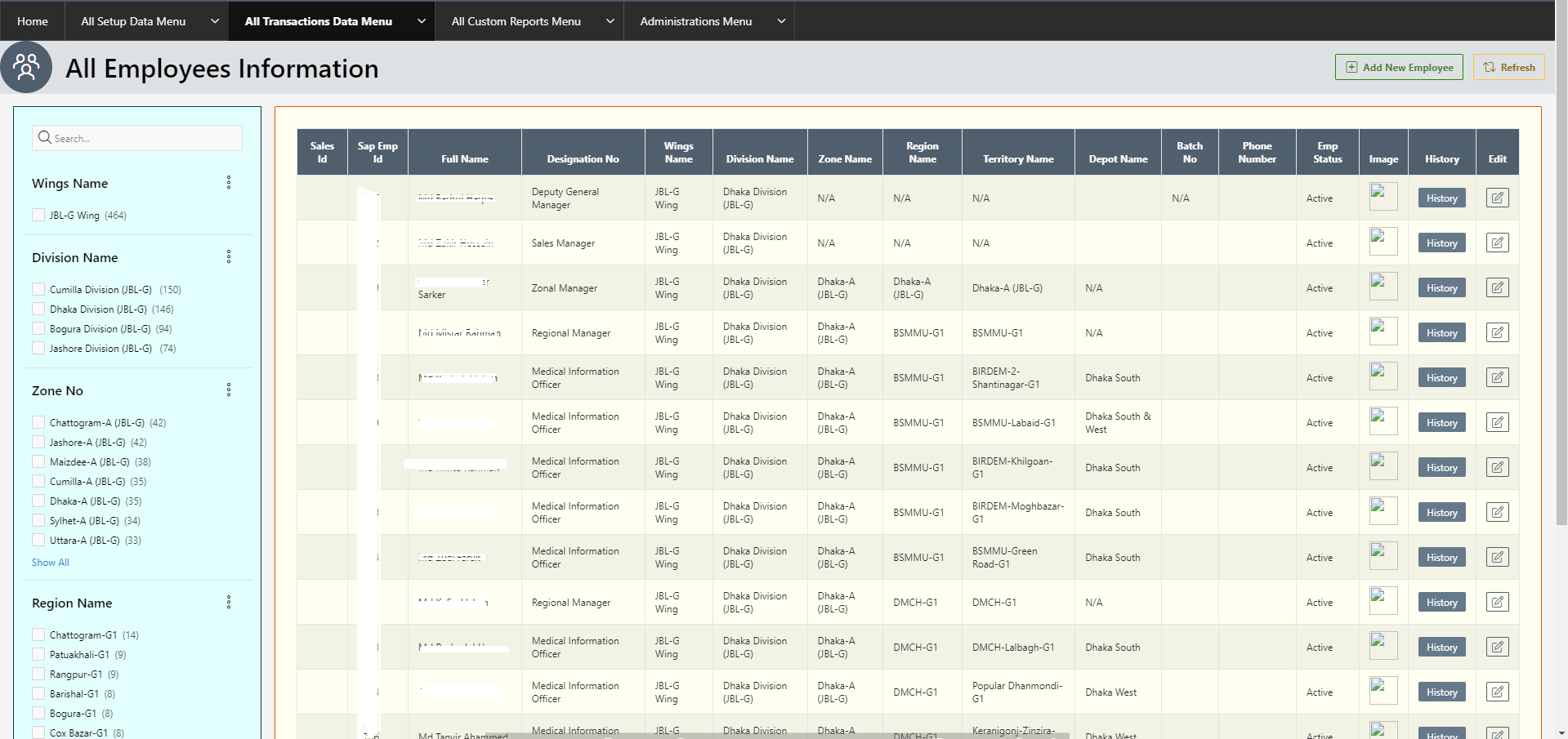The image size is (1568, 739).
Task: Open All Custom Reports Menu
Action: (516, 21)
